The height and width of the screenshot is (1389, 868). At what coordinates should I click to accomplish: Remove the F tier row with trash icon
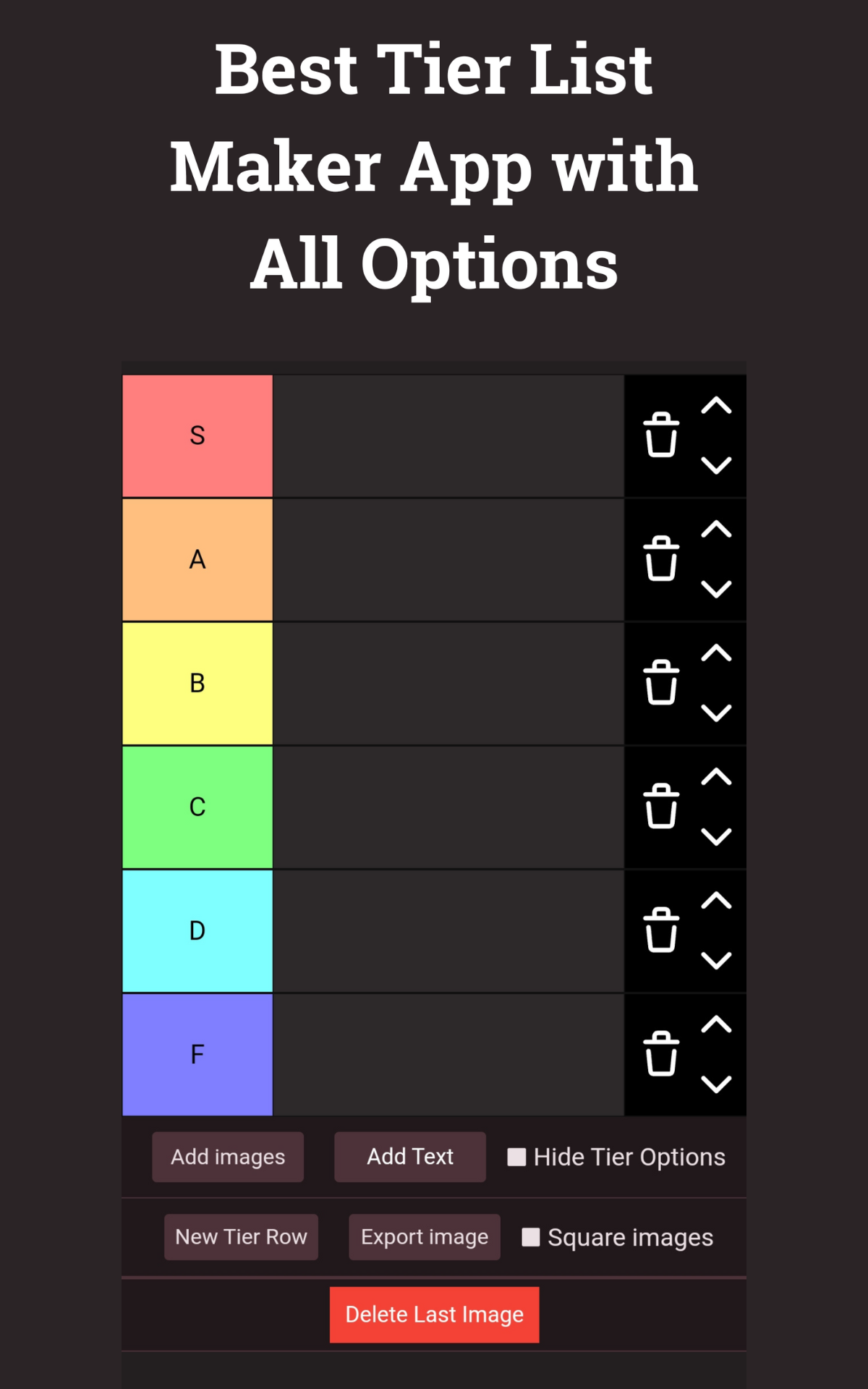tap(661, 1053)
